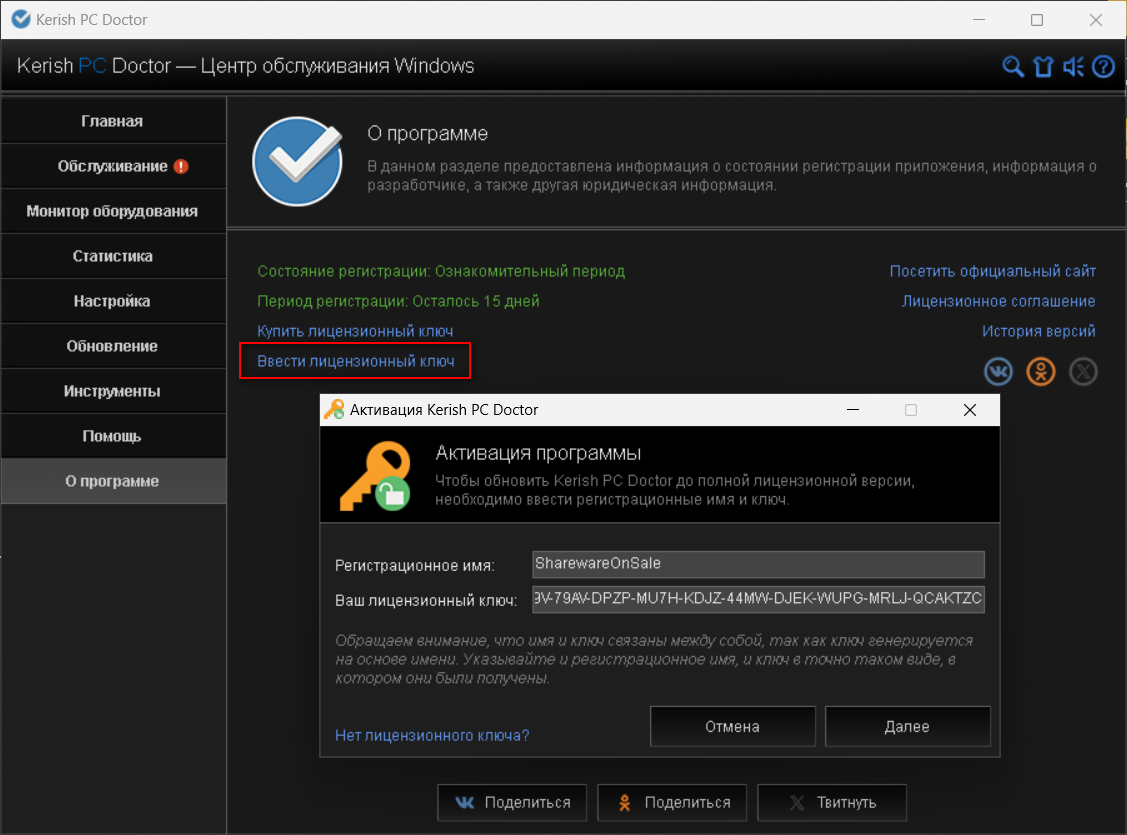Go to Монитор оборудования
1127x835 pixels.
click(113, 211)
